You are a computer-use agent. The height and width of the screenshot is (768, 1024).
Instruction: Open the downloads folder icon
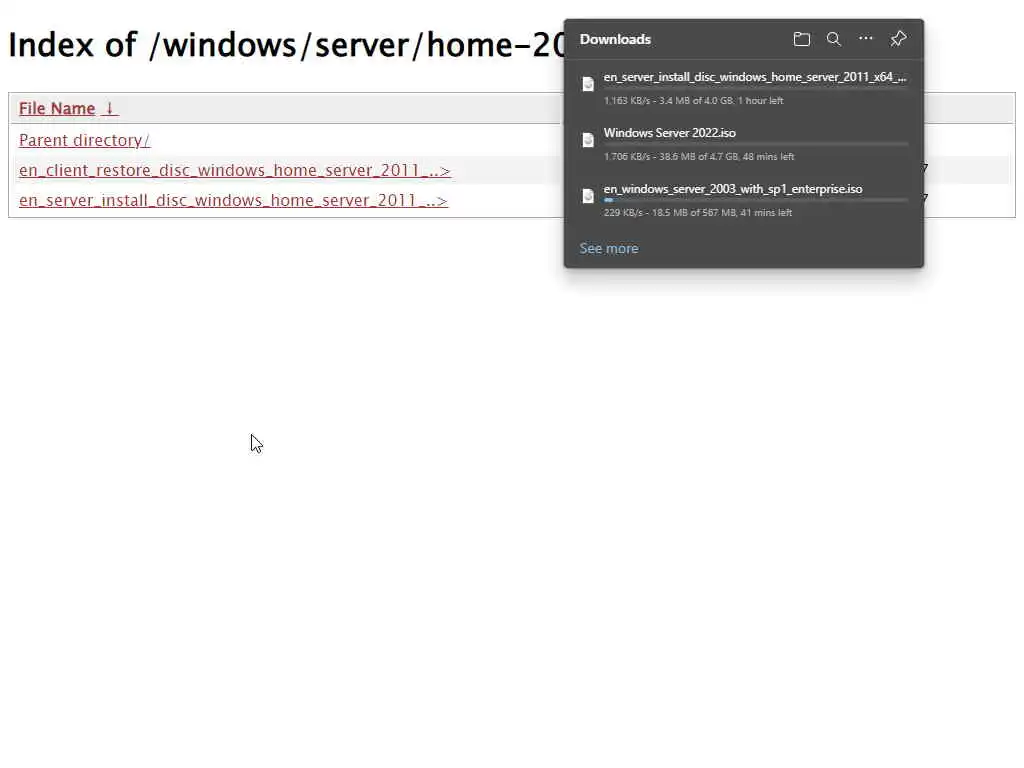[x=801, y=39]
